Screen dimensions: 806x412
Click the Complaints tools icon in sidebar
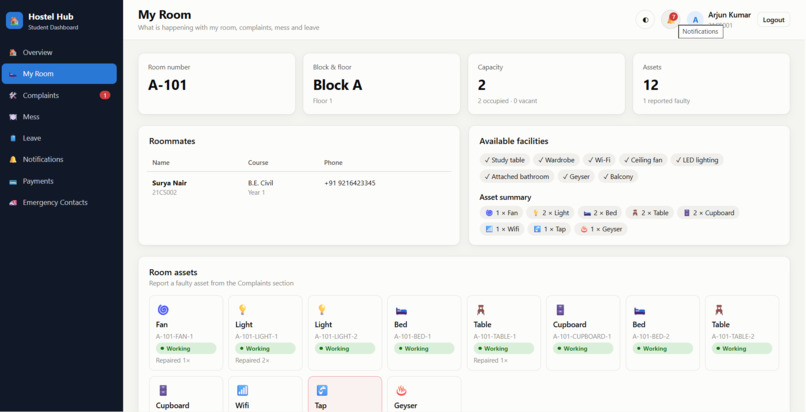[13, 96]
